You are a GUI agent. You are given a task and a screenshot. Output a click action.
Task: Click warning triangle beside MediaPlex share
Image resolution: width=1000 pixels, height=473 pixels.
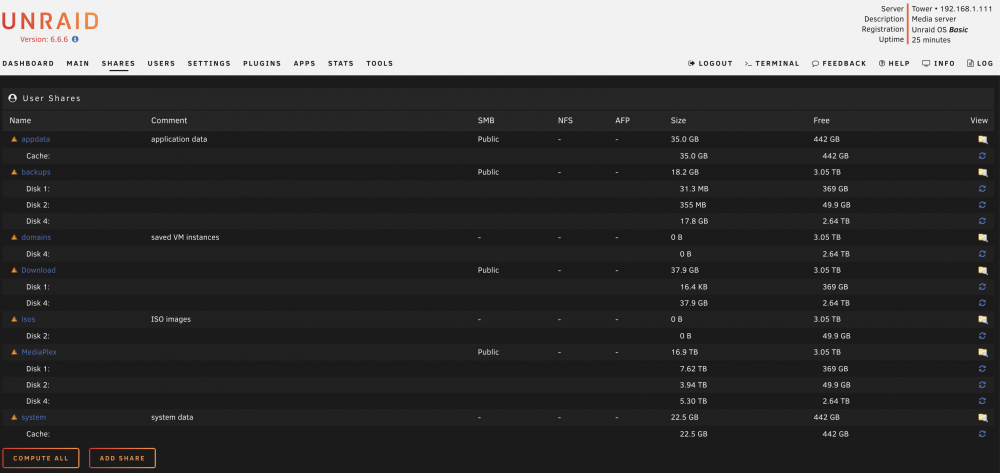15,352
